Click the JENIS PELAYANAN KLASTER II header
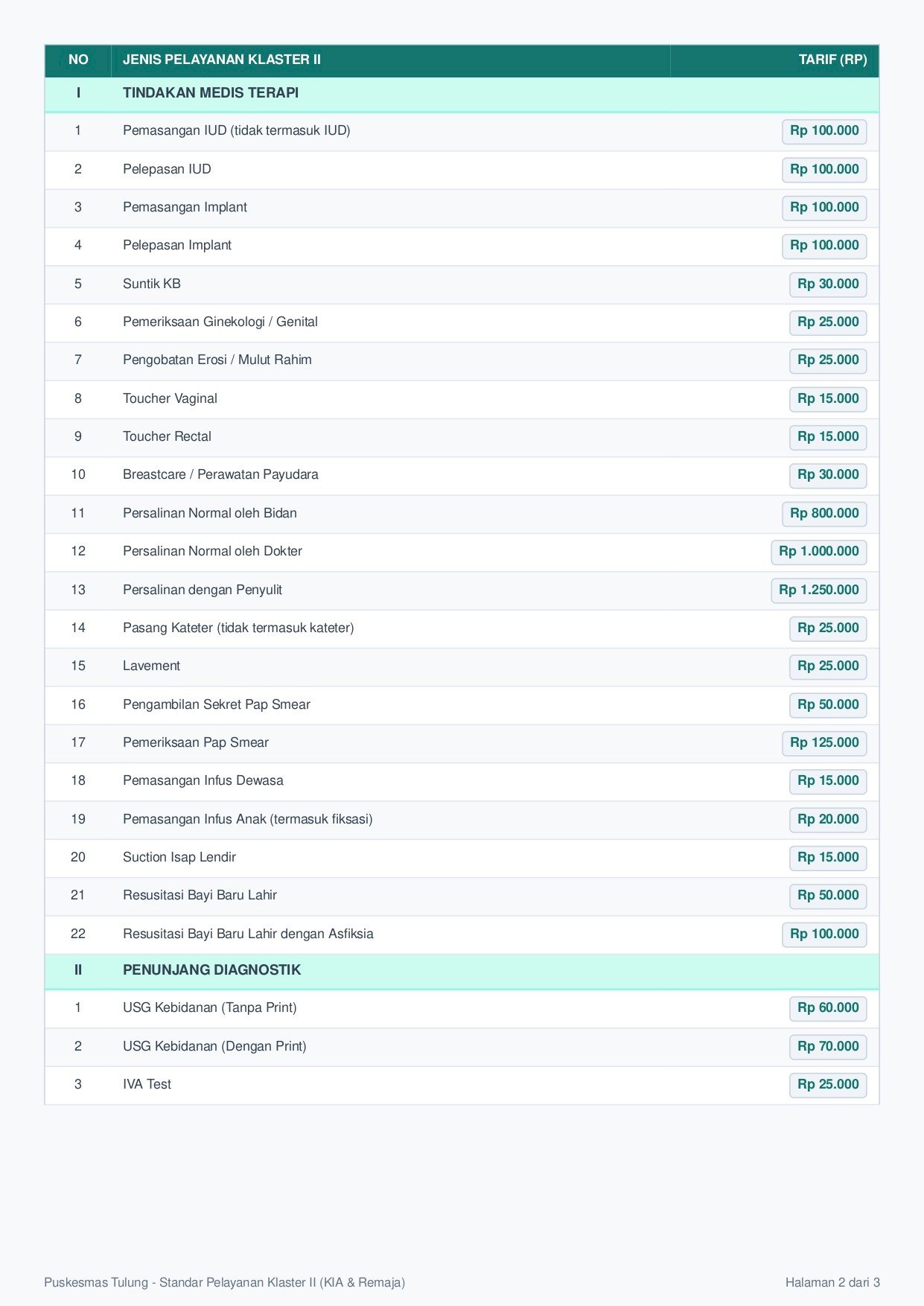This screenshot has height=1306, width=924. pyautogui.click(x=222, y=60)
